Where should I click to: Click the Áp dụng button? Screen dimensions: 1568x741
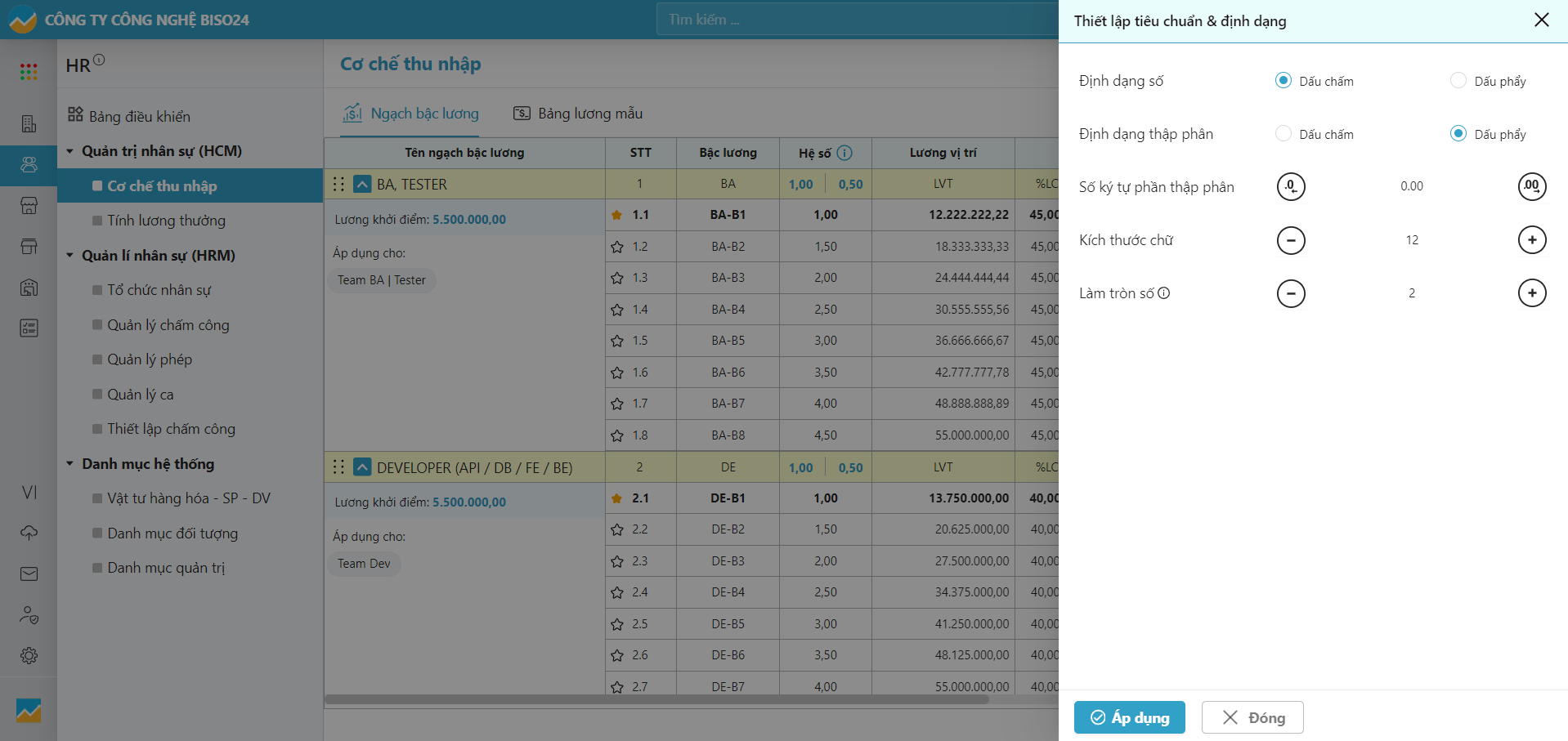point(1129,717)
